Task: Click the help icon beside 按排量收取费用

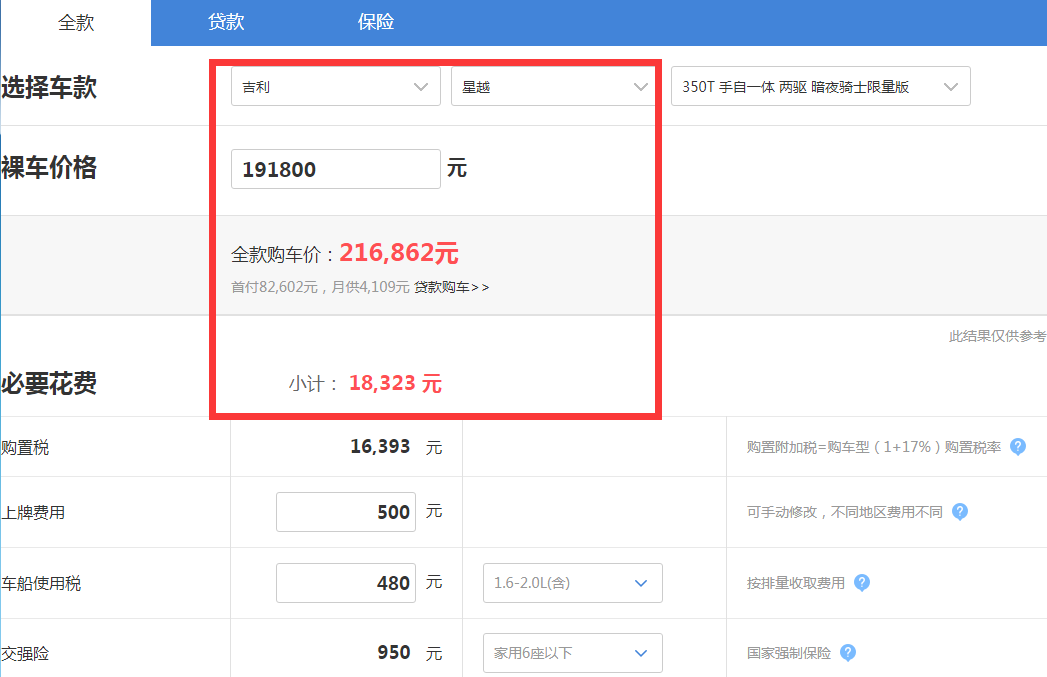Action: (862, 583)
